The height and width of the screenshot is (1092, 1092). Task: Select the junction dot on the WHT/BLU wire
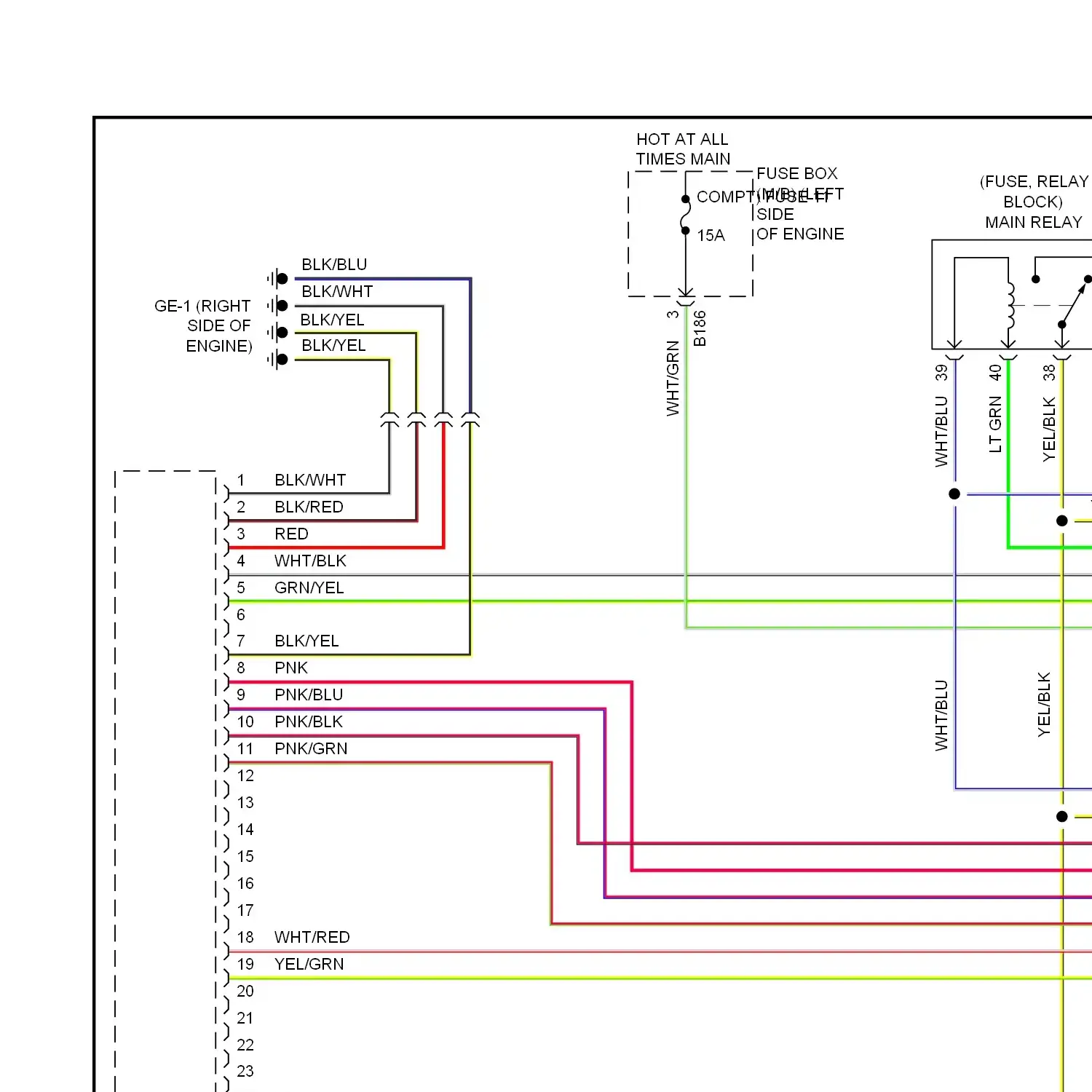954,494
